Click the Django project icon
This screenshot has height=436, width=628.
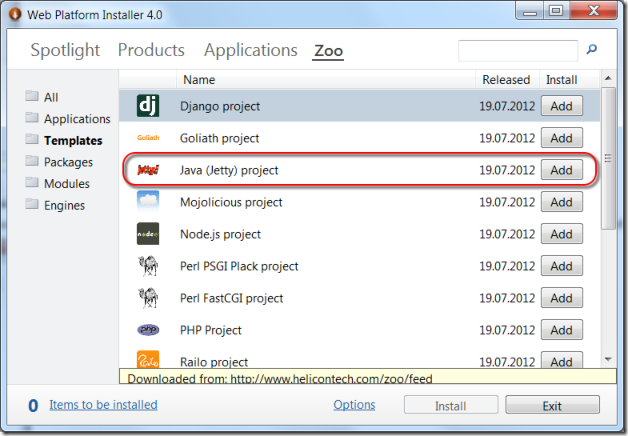click(x=147, y=106)
